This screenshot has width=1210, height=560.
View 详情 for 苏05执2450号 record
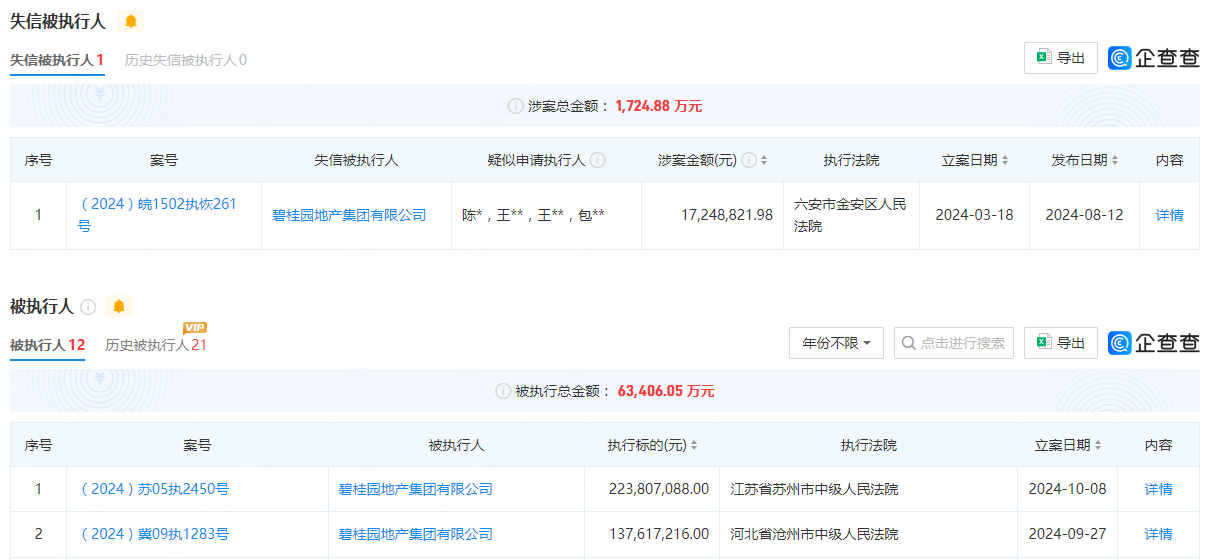click(1158, 489)
